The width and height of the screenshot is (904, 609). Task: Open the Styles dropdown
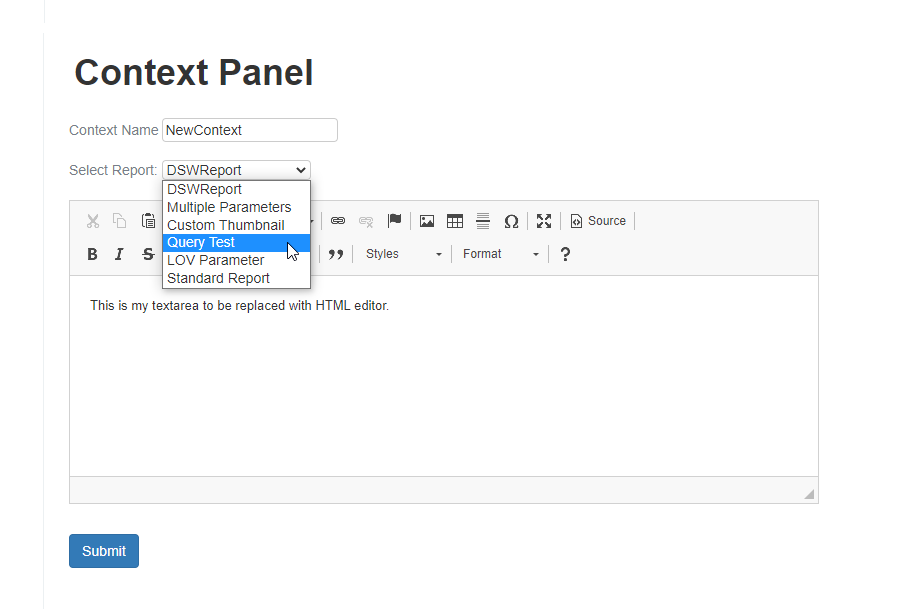(404, 254)
